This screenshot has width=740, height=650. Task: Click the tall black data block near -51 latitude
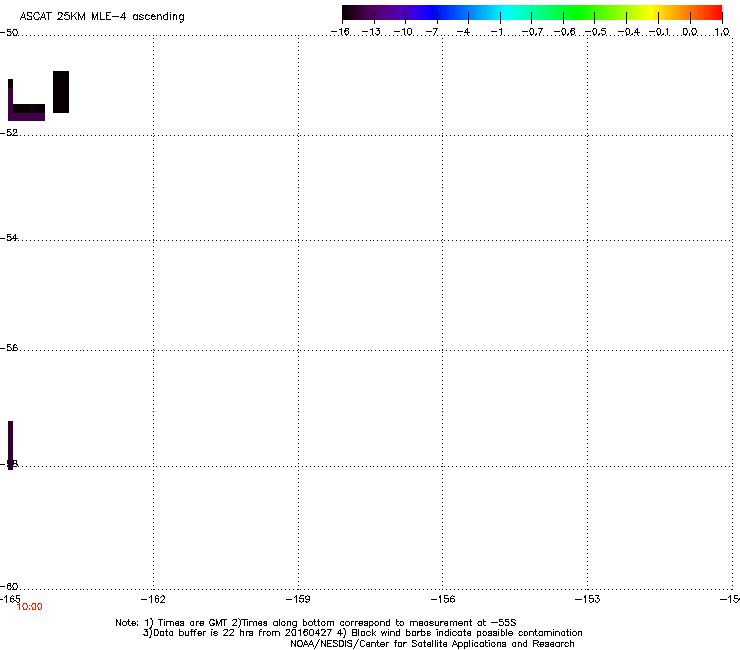tap(61, 92)
